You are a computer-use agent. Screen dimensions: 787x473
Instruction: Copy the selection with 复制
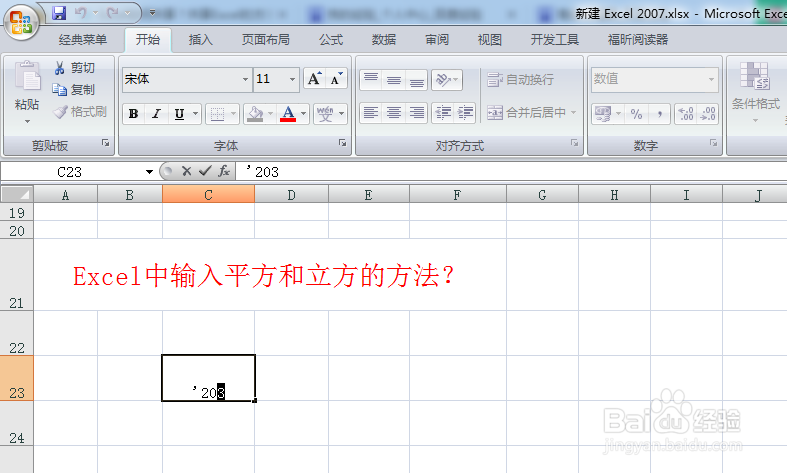[74, 89]
